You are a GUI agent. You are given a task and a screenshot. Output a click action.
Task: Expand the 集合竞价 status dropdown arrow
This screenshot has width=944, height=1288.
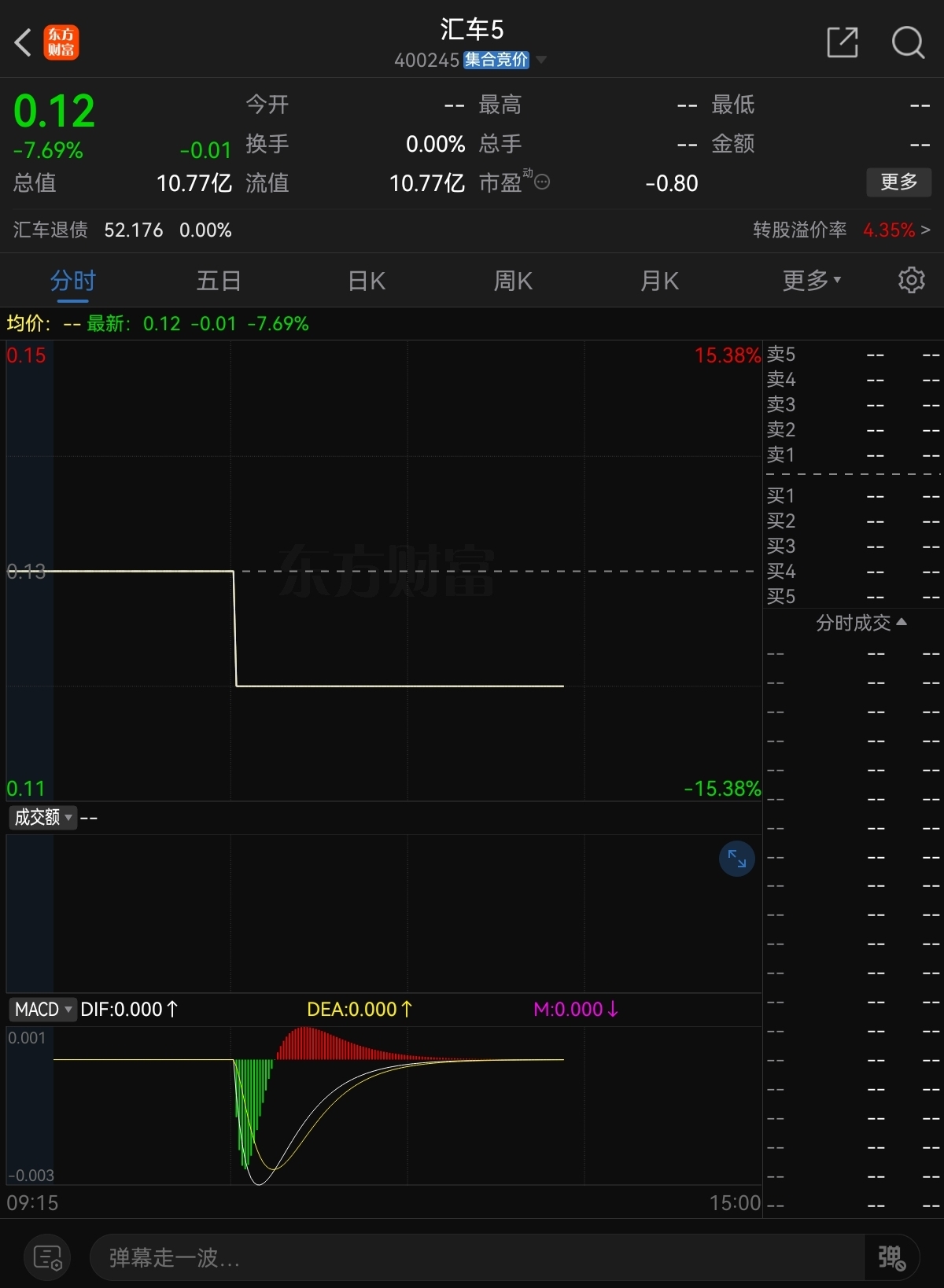[541, 60]
